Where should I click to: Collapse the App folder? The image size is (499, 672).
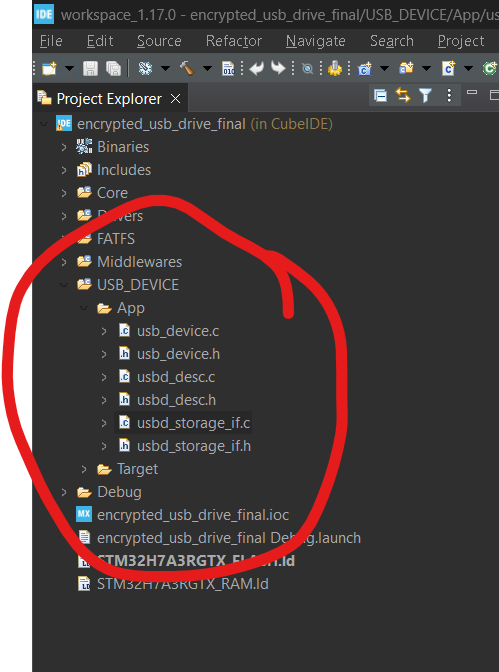[x=84, y=308]
